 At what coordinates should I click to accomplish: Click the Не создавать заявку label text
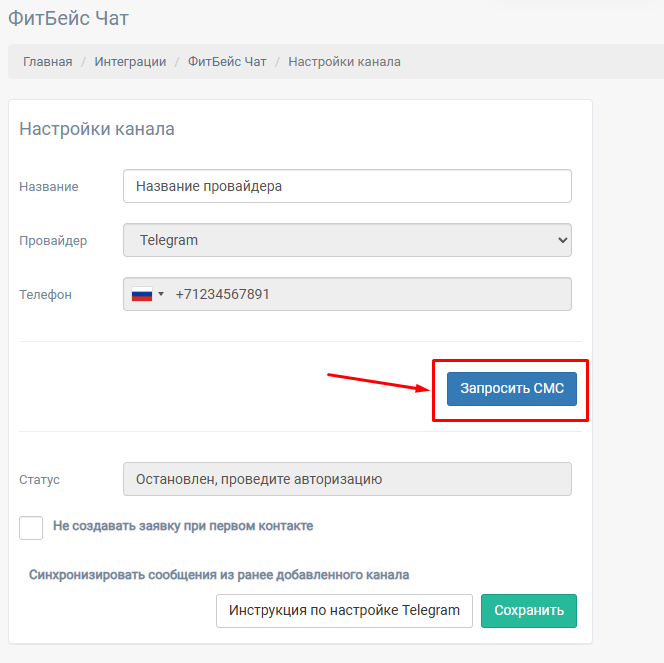pos(183,526)
